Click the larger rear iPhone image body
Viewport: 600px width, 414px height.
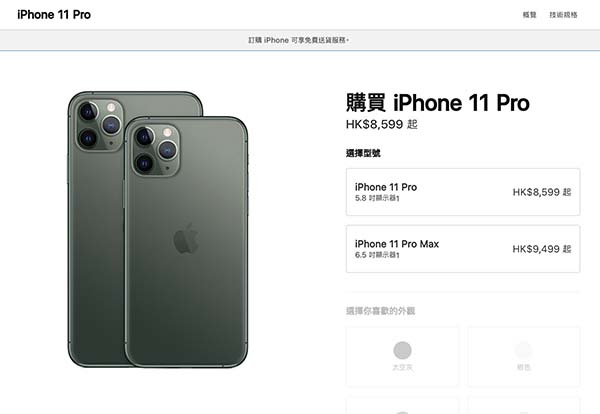(96, 230)
